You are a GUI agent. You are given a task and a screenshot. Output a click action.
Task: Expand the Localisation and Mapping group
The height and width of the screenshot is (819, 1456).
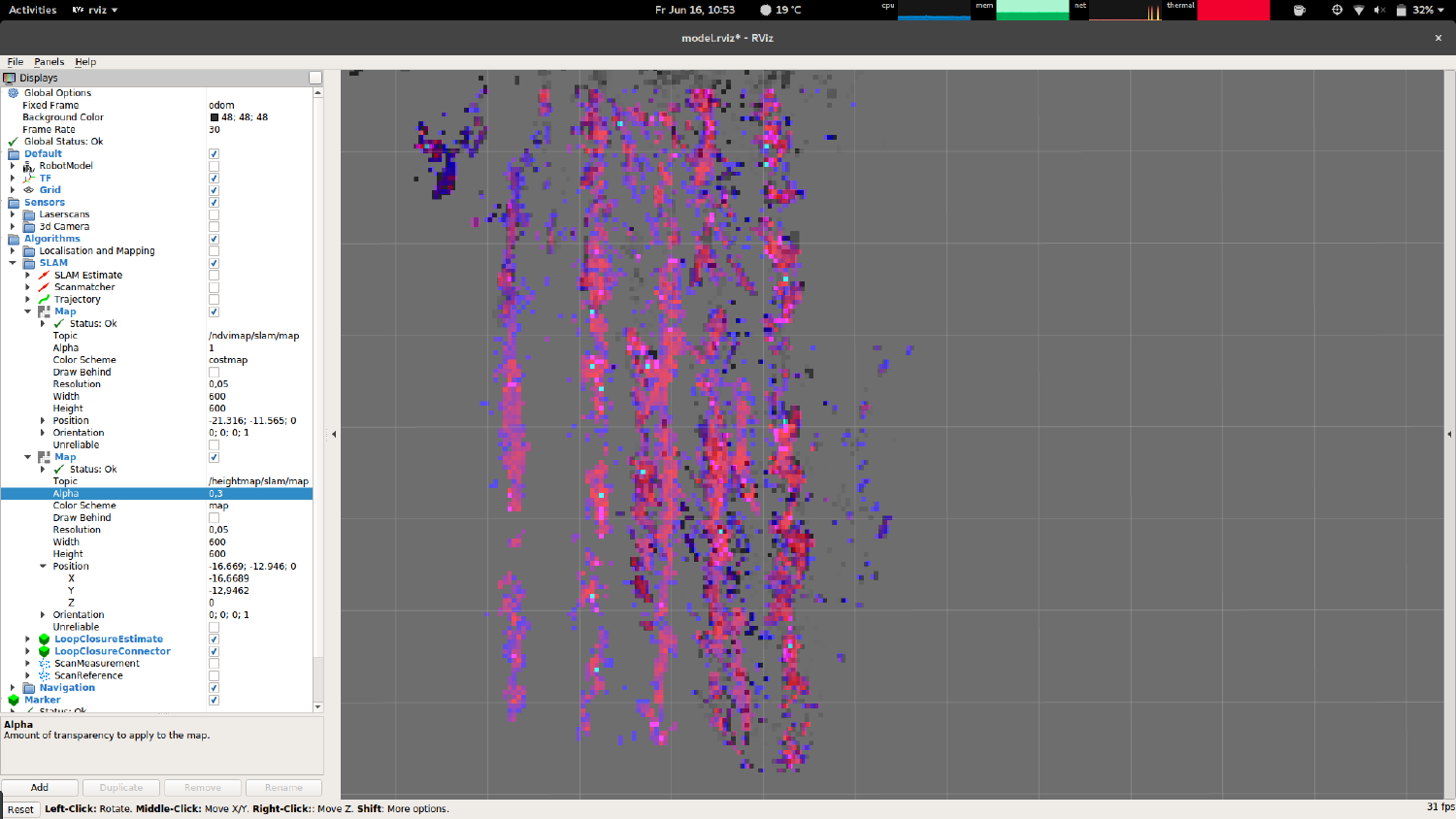(x=13, y=250)
